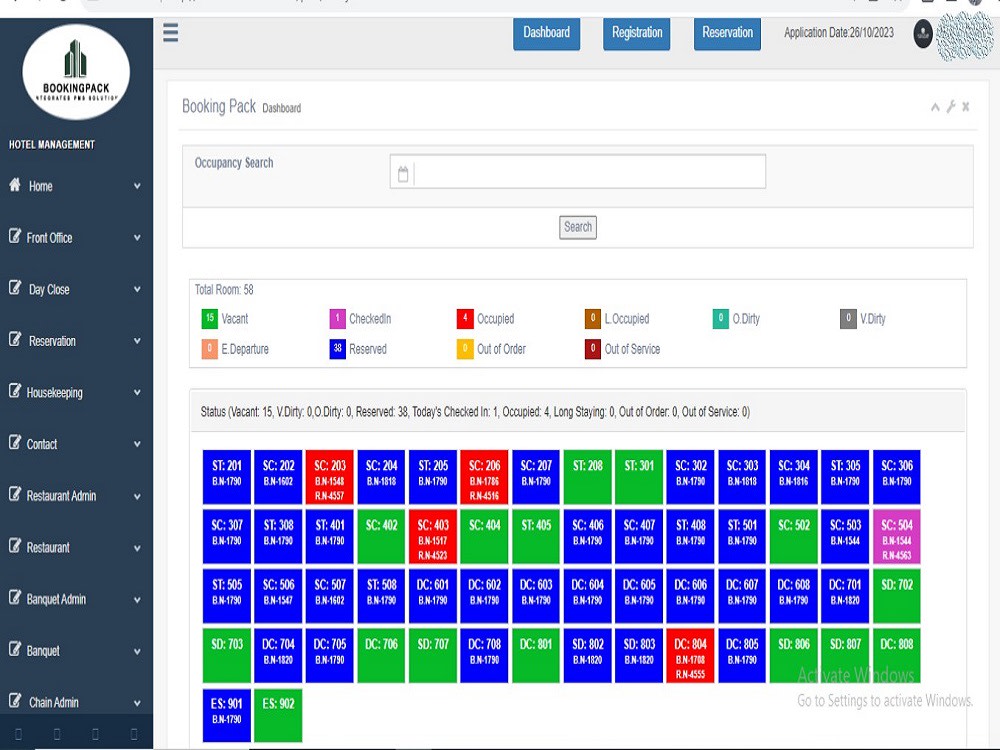Open the Housekeeping menu item
The image size is (1000, 750).
(x=76, y=393)
